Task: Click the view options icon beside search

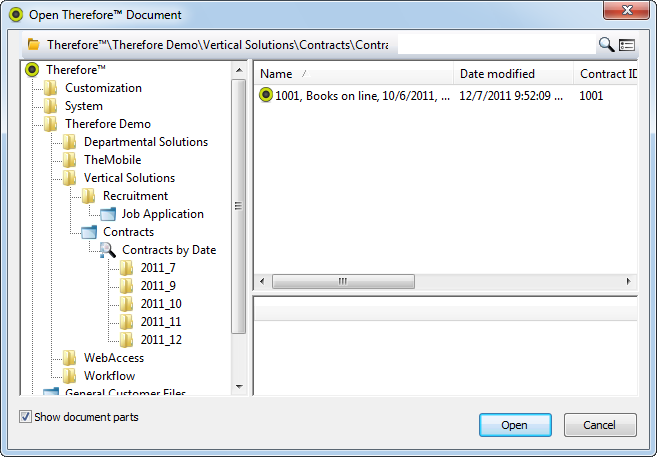Action: 627,44
